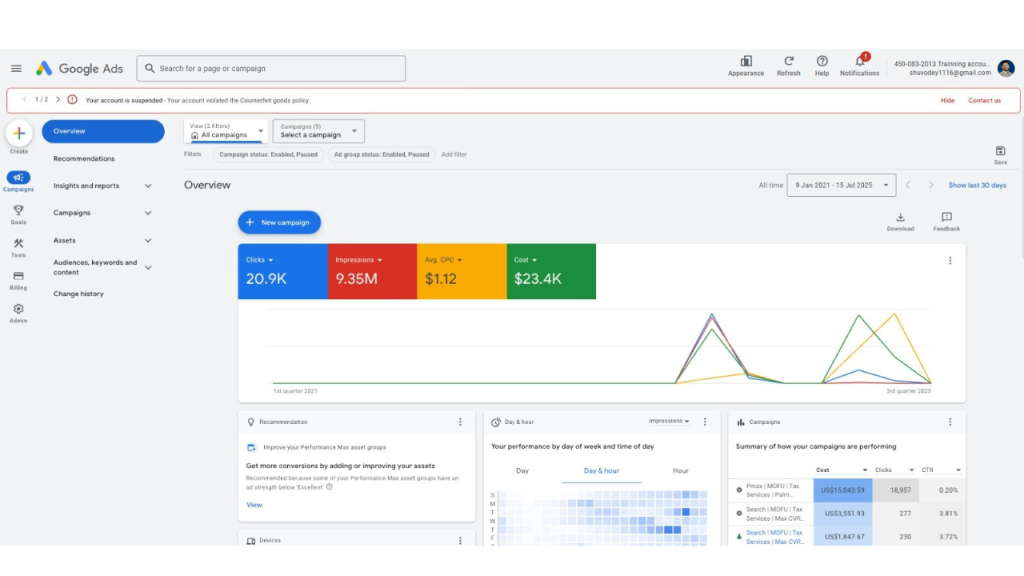Open the All campaigns view dropdown
Image resolution: width=1024 pixels, height=576 pixels.
click(226, 131)
